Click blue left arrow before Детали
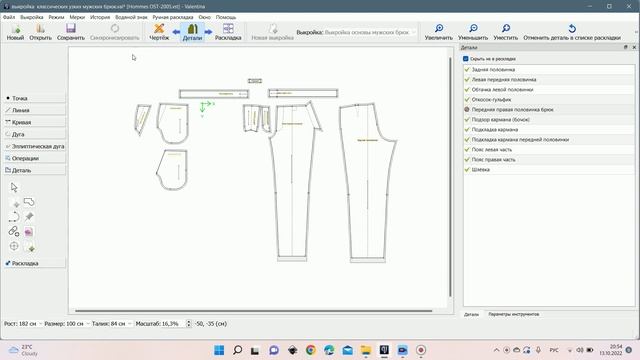 pos(176,32)
